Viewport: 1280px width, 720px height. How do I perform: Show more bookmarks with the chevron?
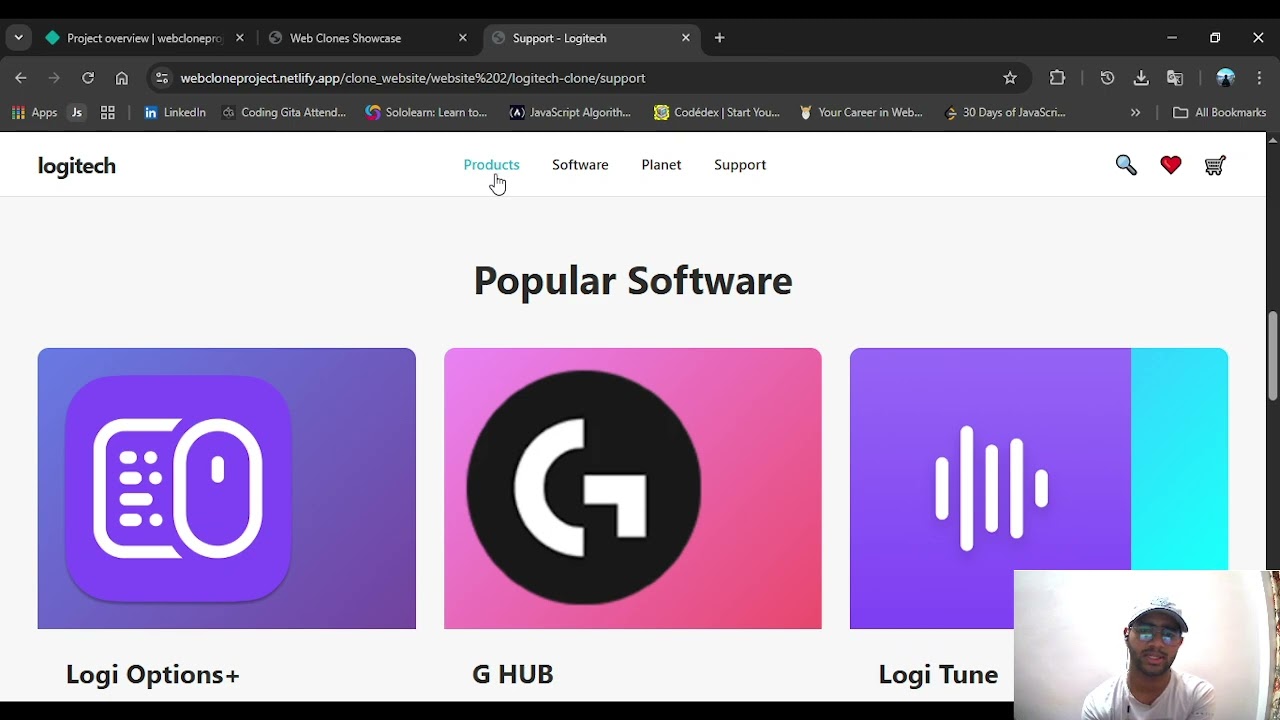coord(1135,112)
